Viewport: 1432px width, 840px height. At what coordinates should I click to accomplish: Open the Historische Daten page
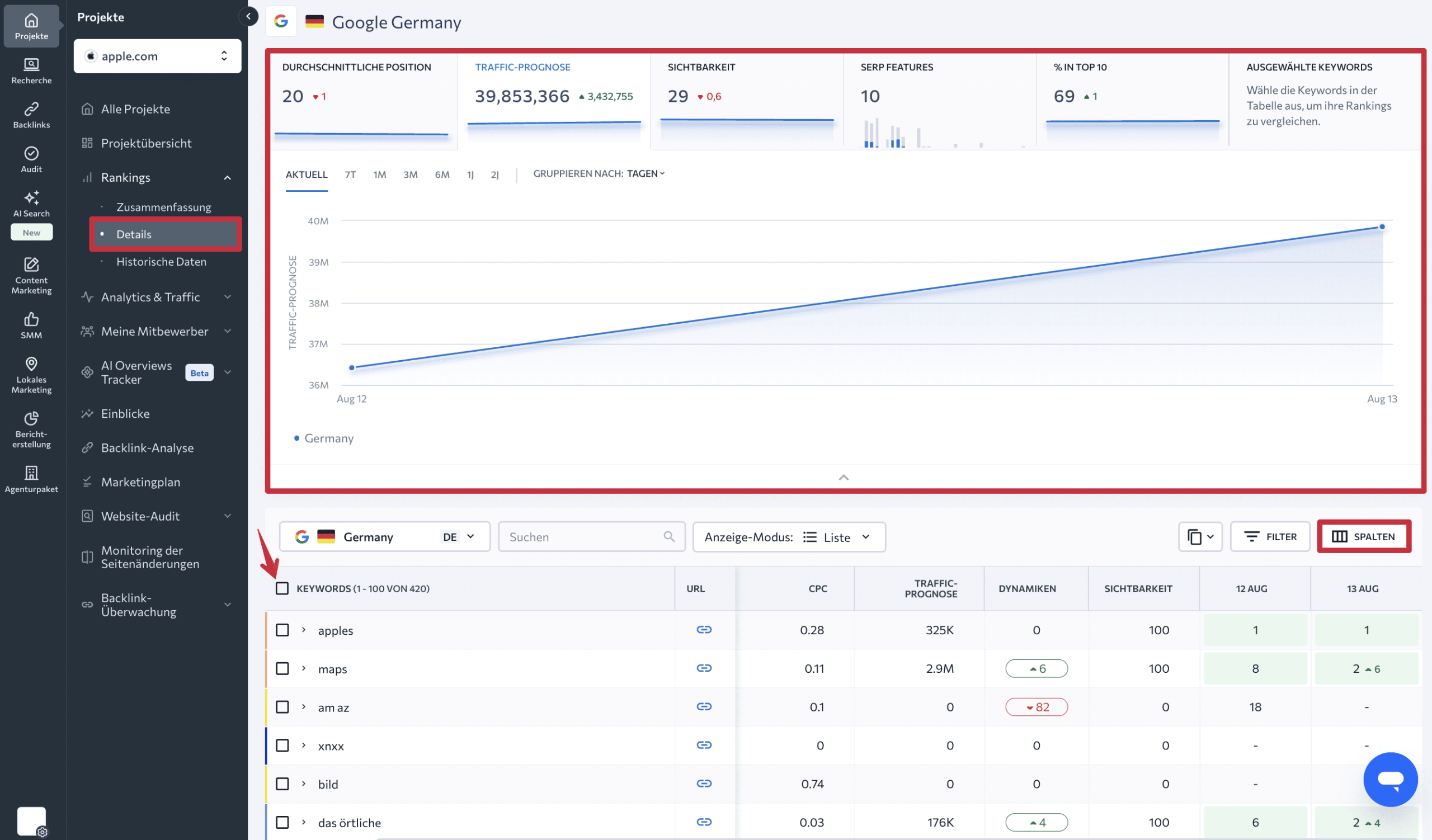tap(162, 261)
